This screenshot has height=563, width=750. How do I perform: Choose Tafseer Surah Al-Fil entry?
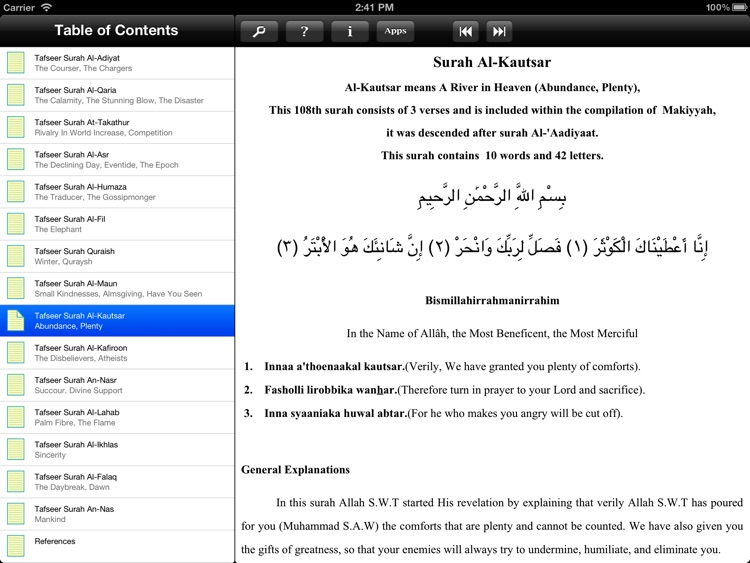point(117,224)
